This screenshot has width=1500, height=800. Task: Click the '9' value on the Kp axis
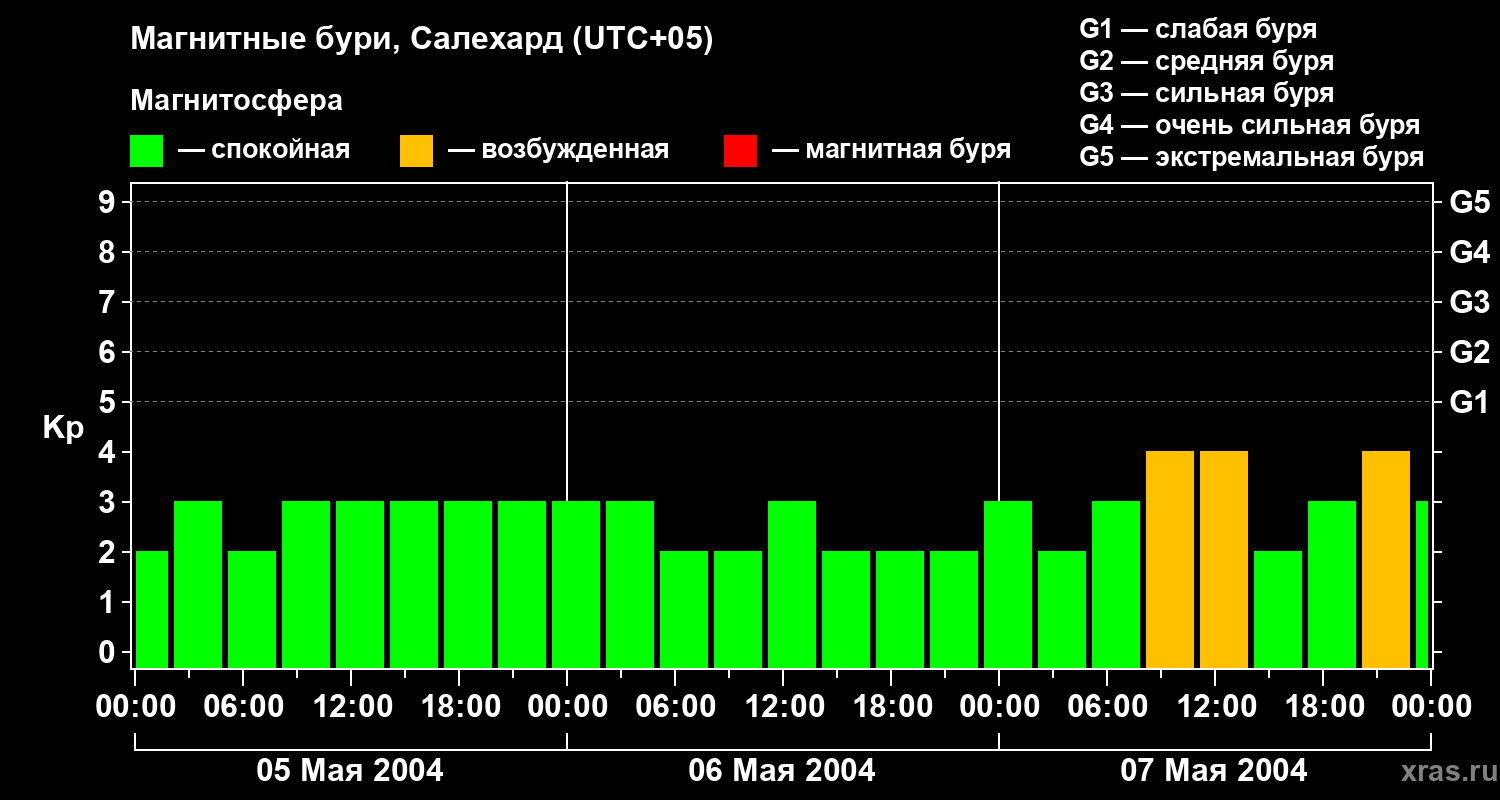(x=108, y=202)
